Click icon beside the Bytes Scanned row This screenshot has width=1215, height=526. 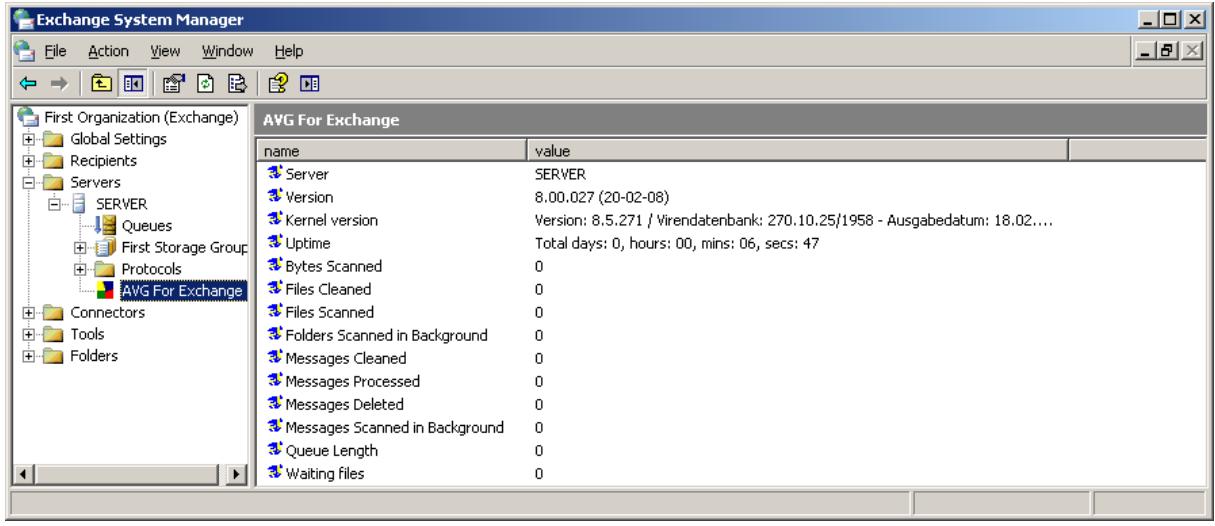coord(274,266)
